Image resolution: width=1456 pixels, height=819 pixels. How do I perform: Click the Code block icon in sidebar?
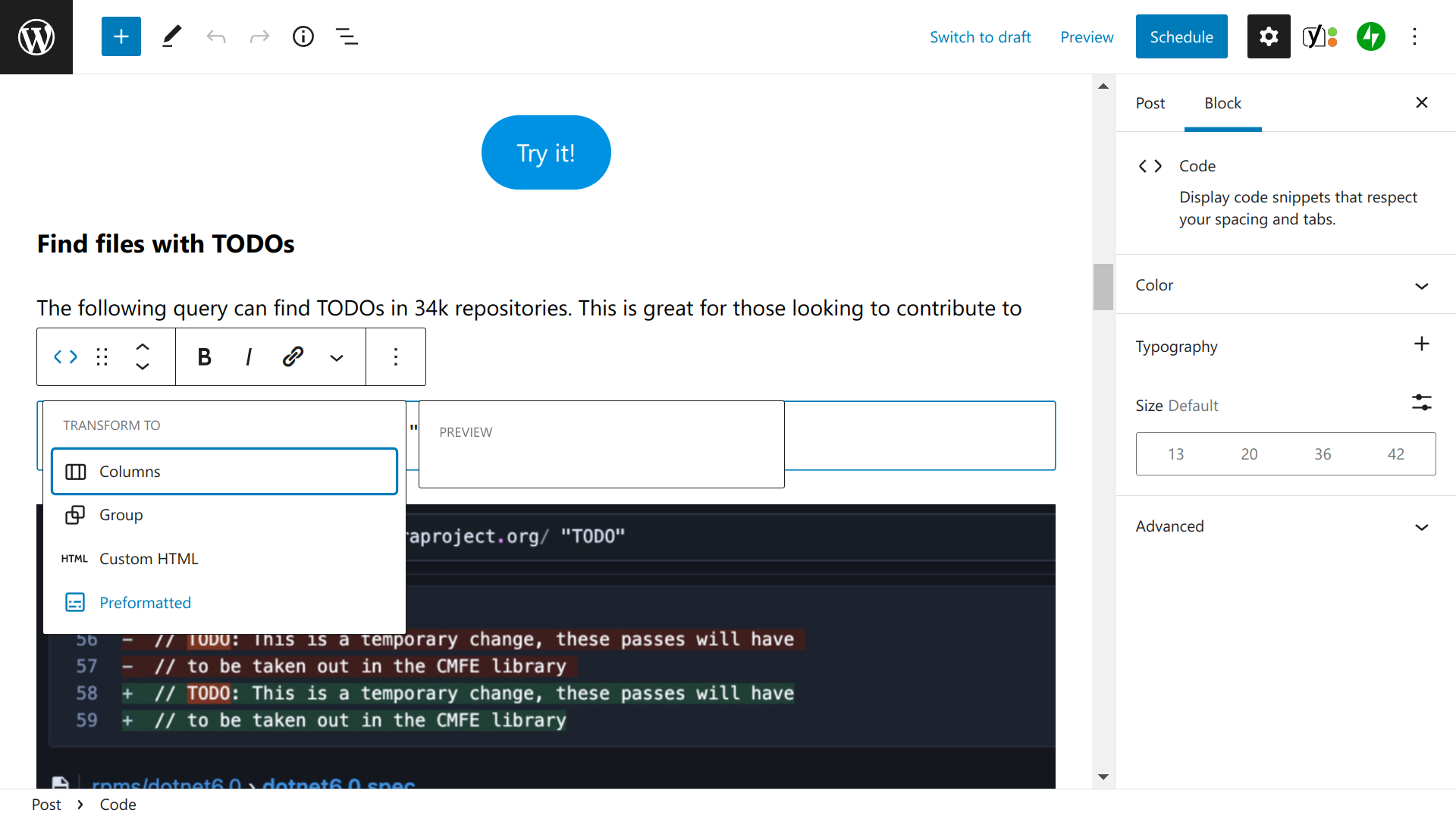point(1150,166)
